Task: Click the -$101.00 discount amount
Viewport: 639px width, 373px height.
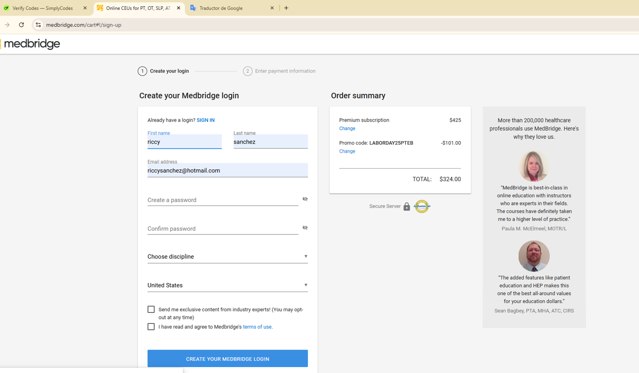Action: (x=451, y=143)
